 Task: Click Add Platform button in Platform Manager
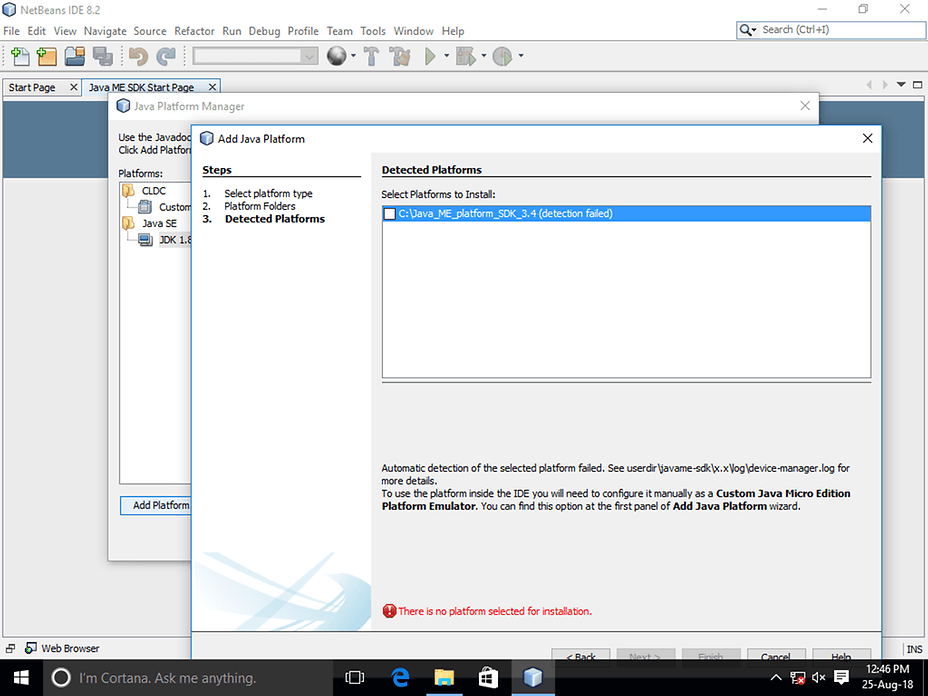156,505
